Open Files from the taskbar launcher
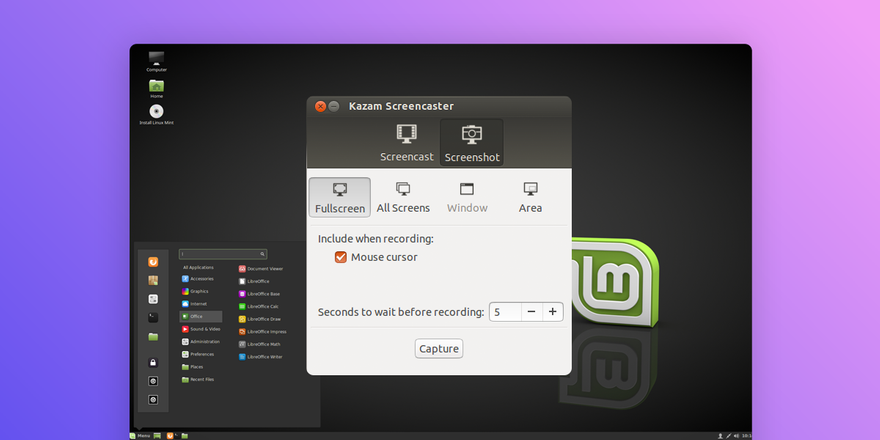The image size is (880, 440). pos(185,436)
